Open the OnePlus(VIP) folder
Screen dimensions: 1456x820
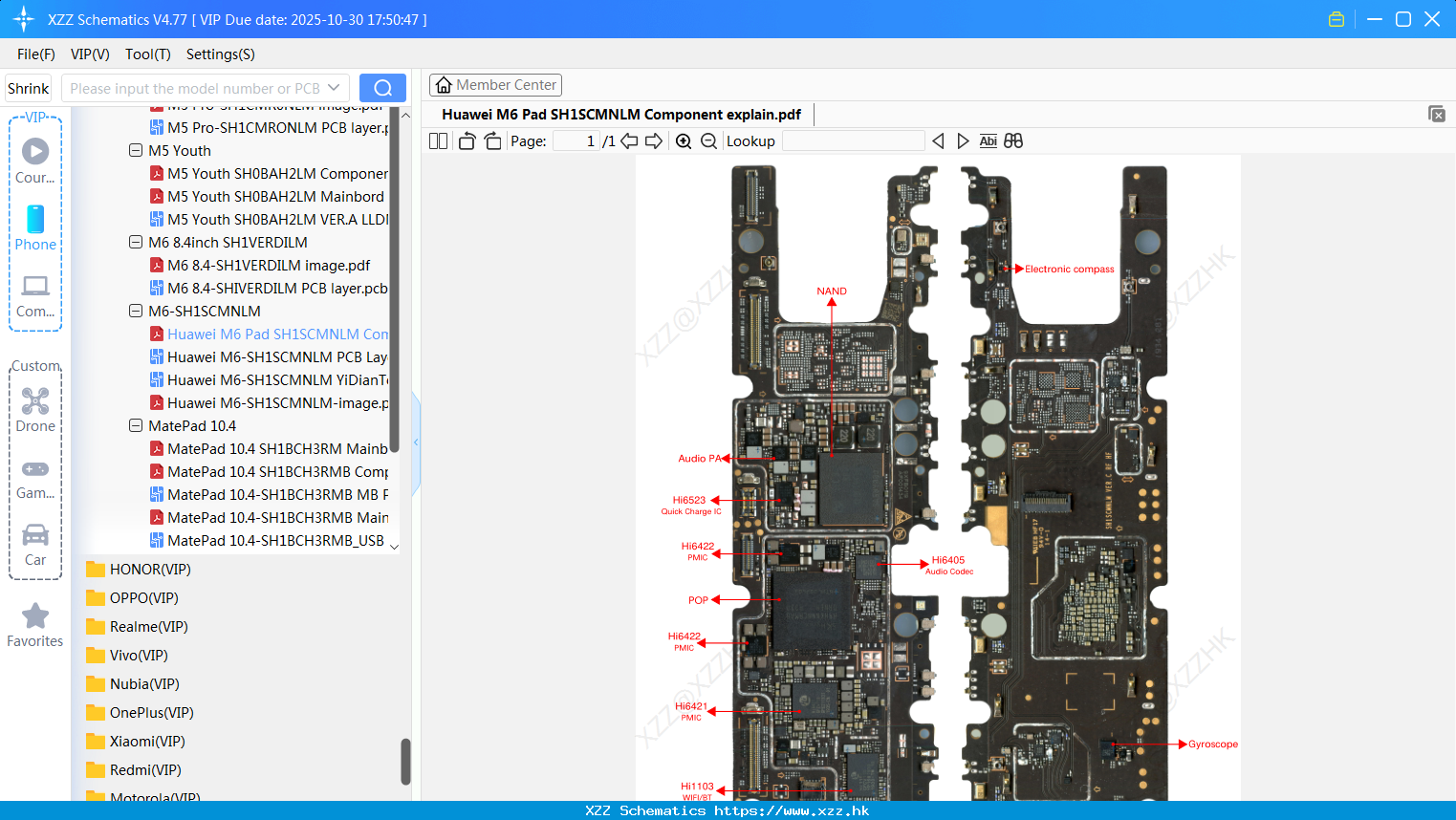pos(140,712)
